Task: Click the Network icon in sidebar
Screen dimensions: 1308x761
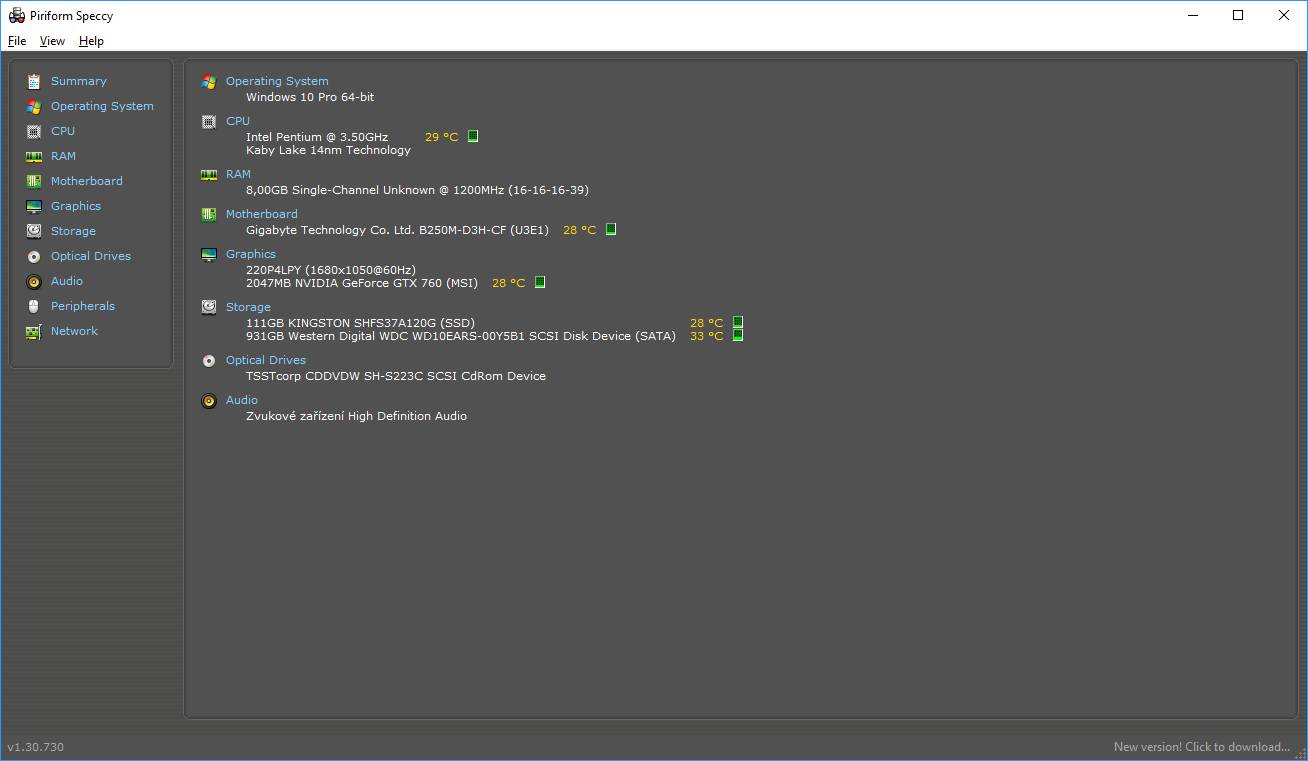Action: click(x=34, y=331)
